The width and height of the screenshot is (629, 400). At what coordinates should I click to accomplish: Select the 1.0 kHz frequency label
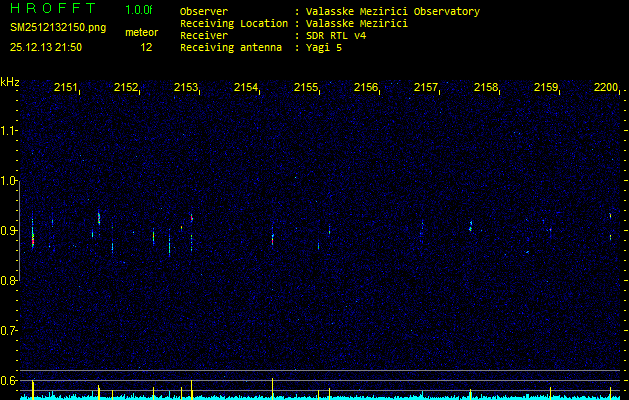pos(10,181)
